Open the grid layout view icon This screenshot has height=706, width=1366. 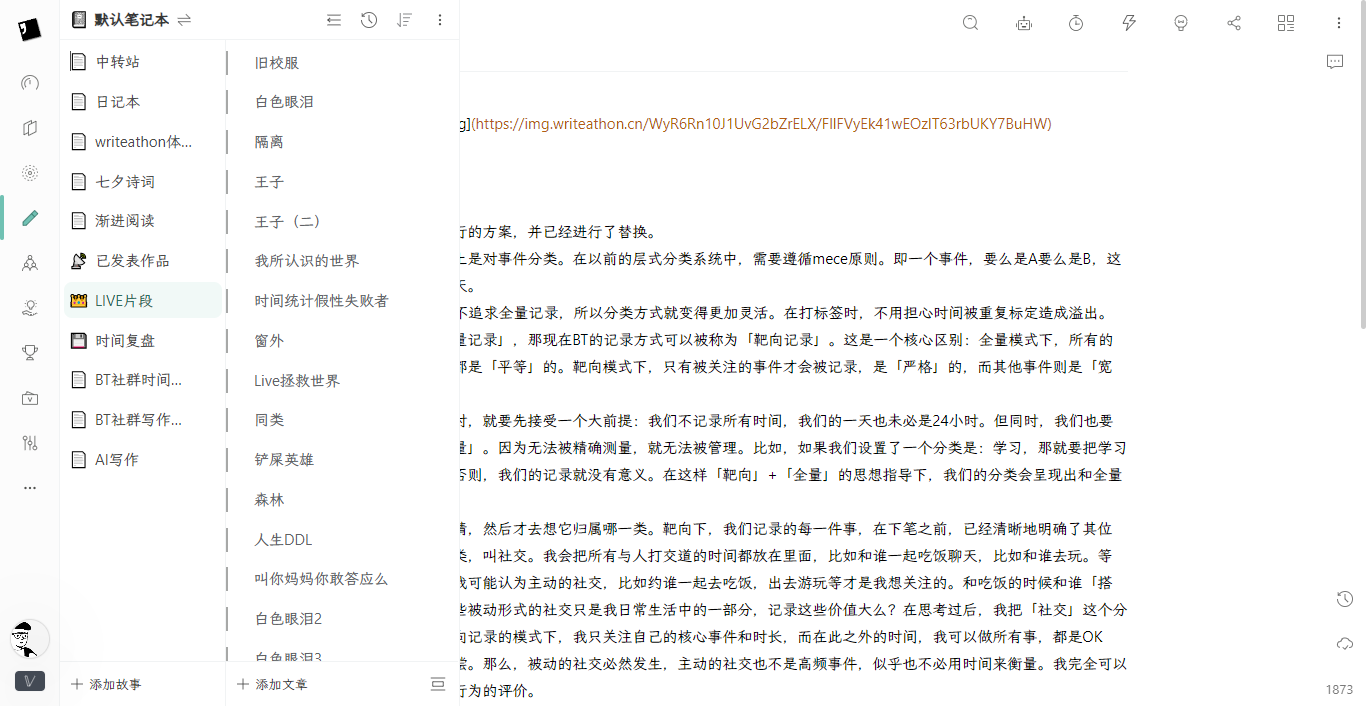(x=1286, y=23)
